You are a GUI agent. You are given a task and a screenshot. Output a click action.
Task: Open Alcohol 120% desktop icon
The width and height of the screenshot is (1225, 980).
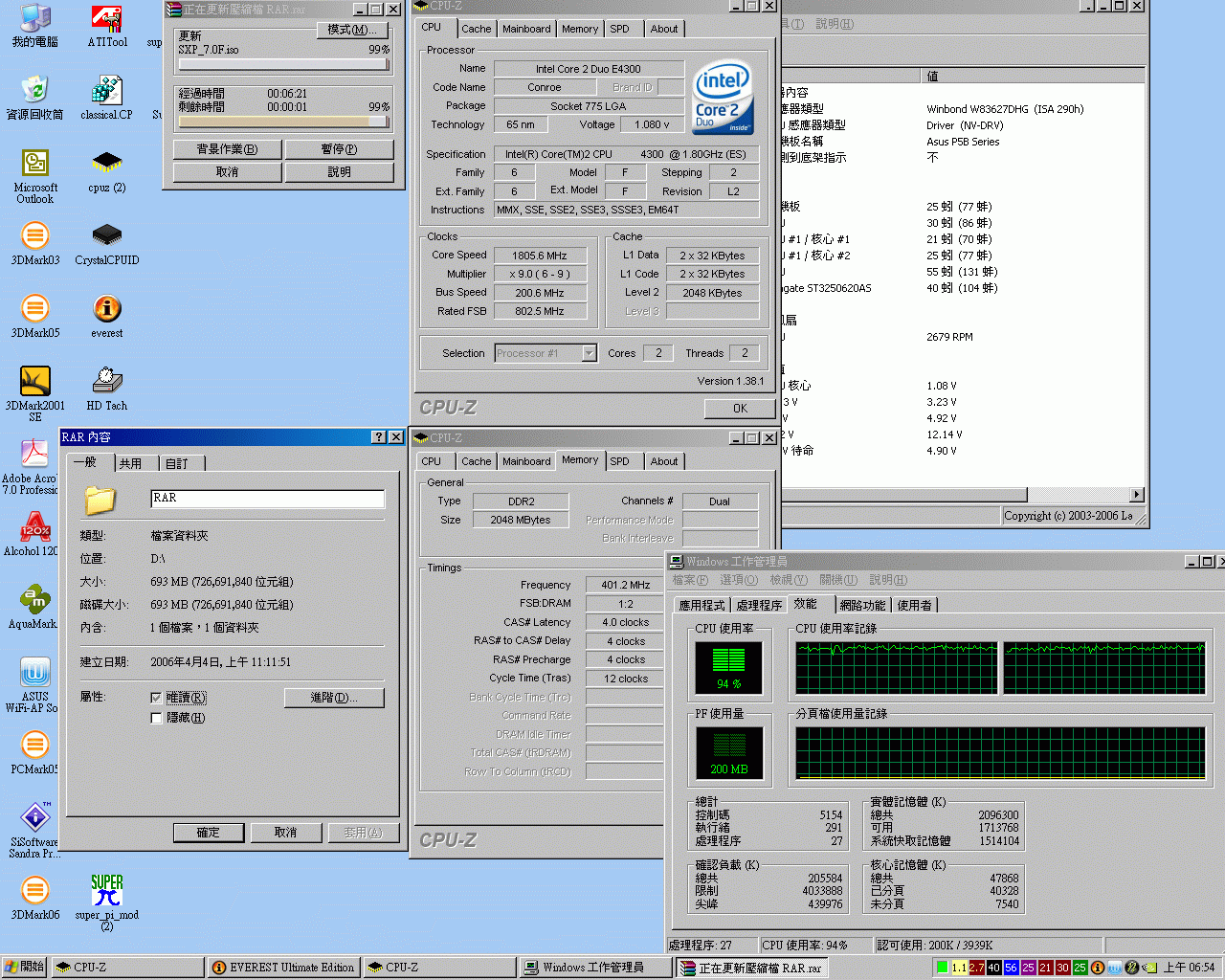(30, 534)
